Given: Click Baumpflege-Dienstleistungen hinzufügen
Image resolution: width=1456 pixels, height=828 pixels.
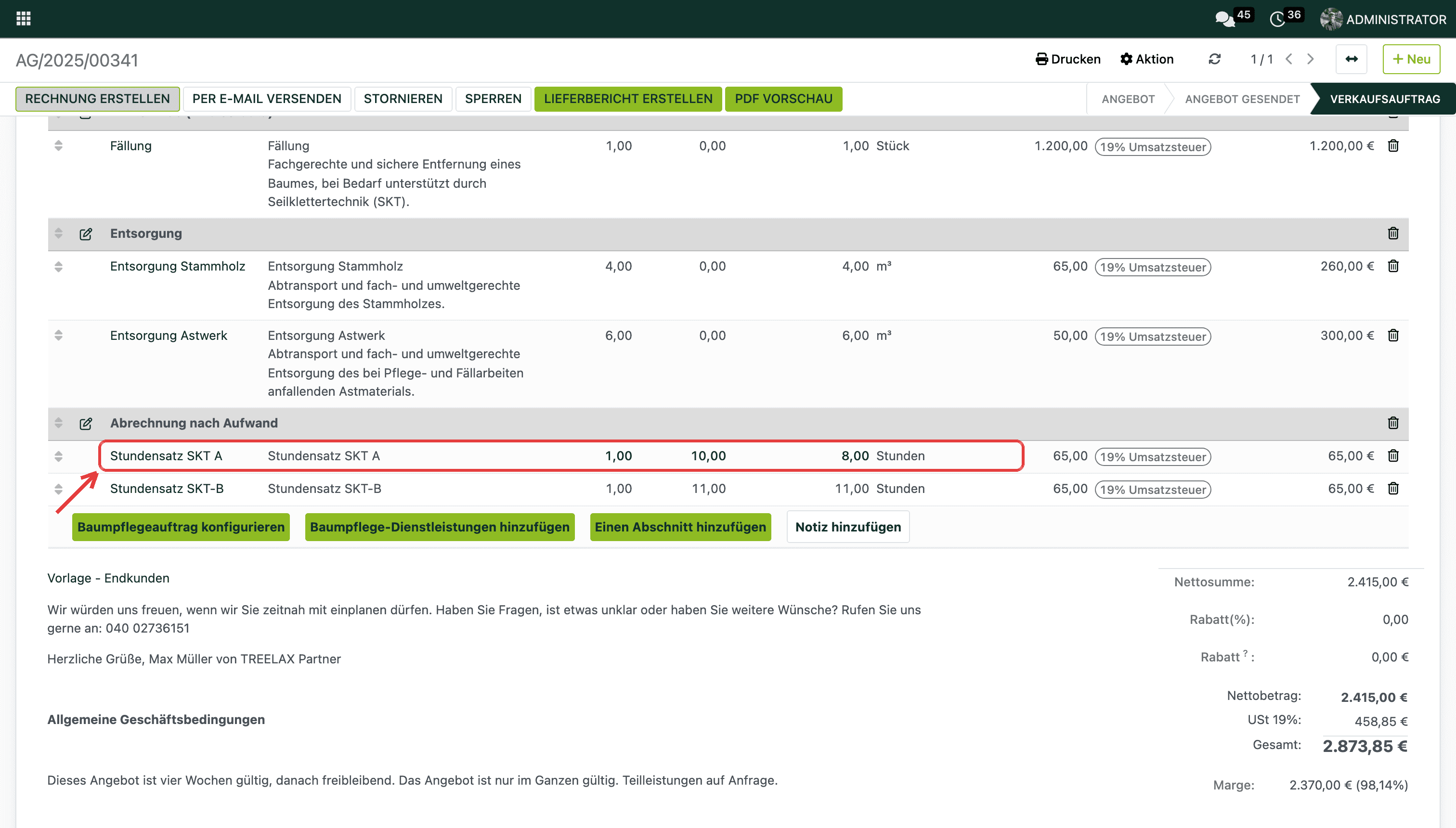Looking at the screenshot, I should pyautogui.click(x=440, y=527).
